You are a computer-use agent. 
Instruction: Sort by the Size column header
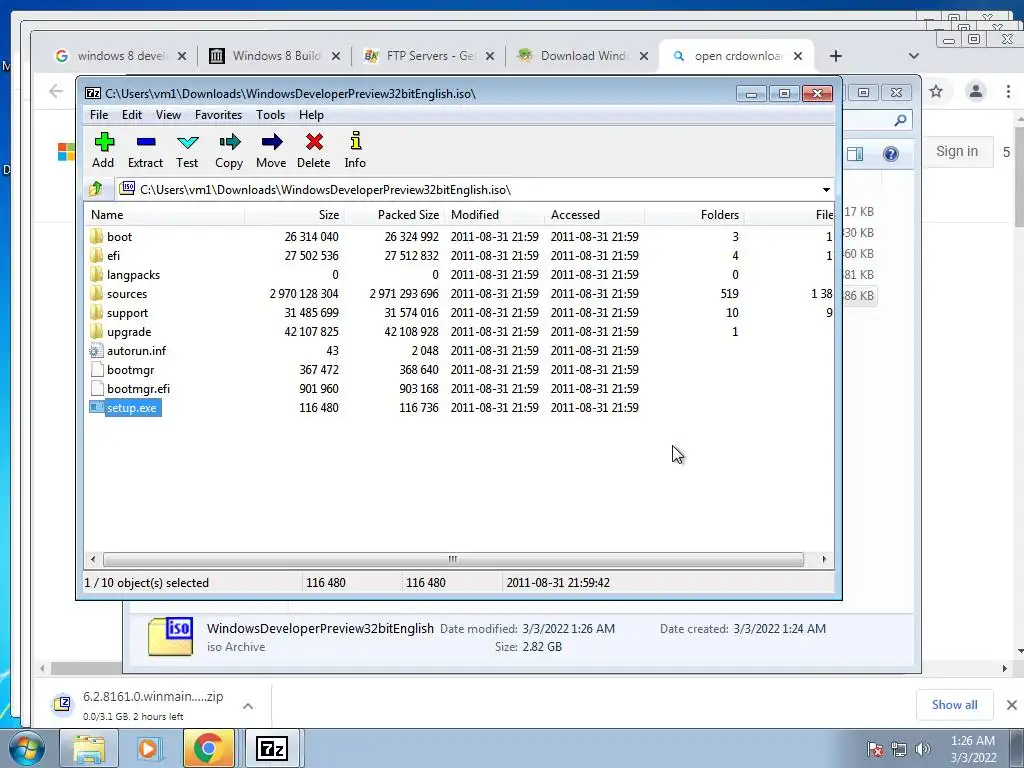[x=295, y=215]
